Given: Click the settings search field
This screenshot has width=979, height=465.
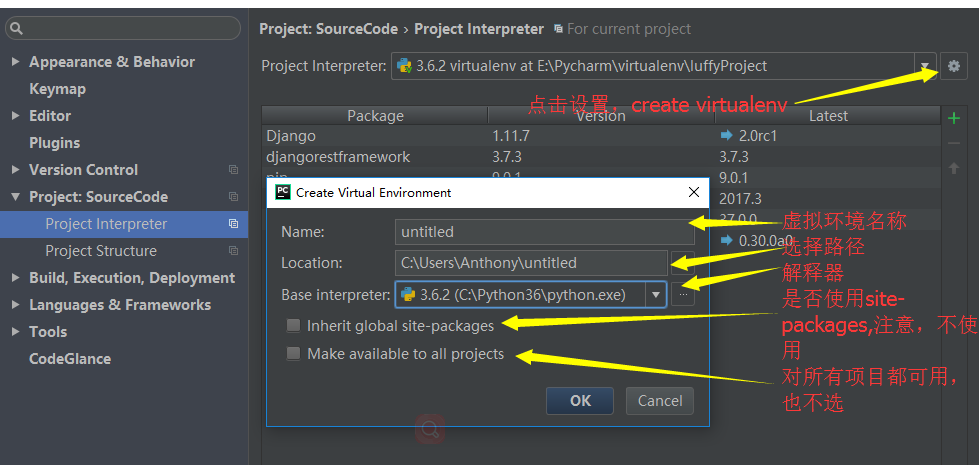Looking at the screenshot, I should pyautogui.click(x=123, y=28).
